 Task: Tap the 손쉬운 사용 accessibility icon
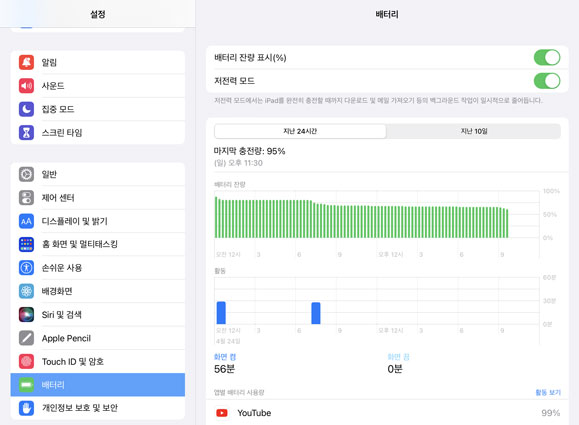coord(26,268)
